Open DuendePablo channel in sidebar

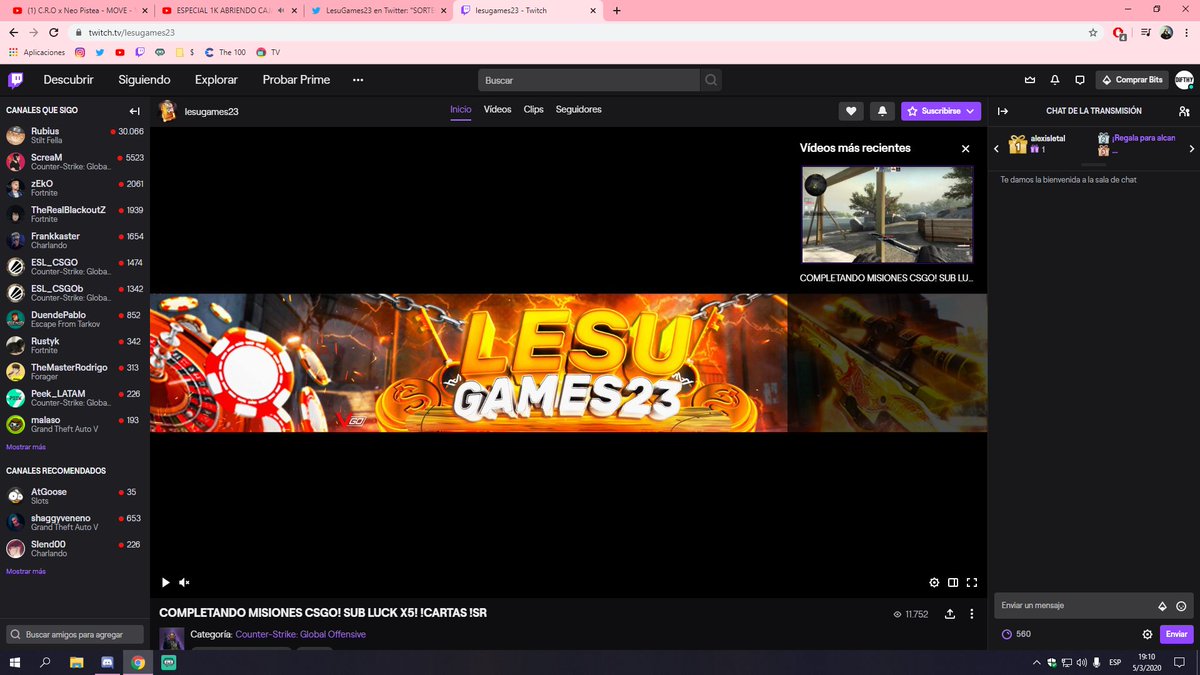pos(75,319)
